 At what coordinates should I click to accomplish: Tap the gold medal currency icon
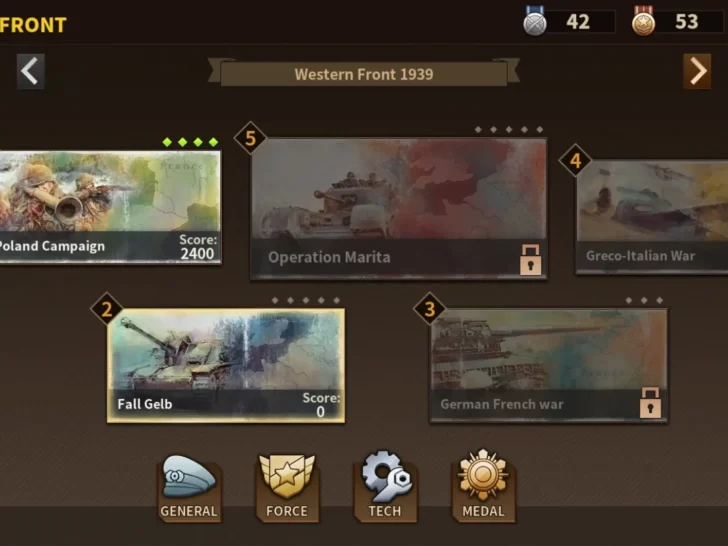click(644, 21)
